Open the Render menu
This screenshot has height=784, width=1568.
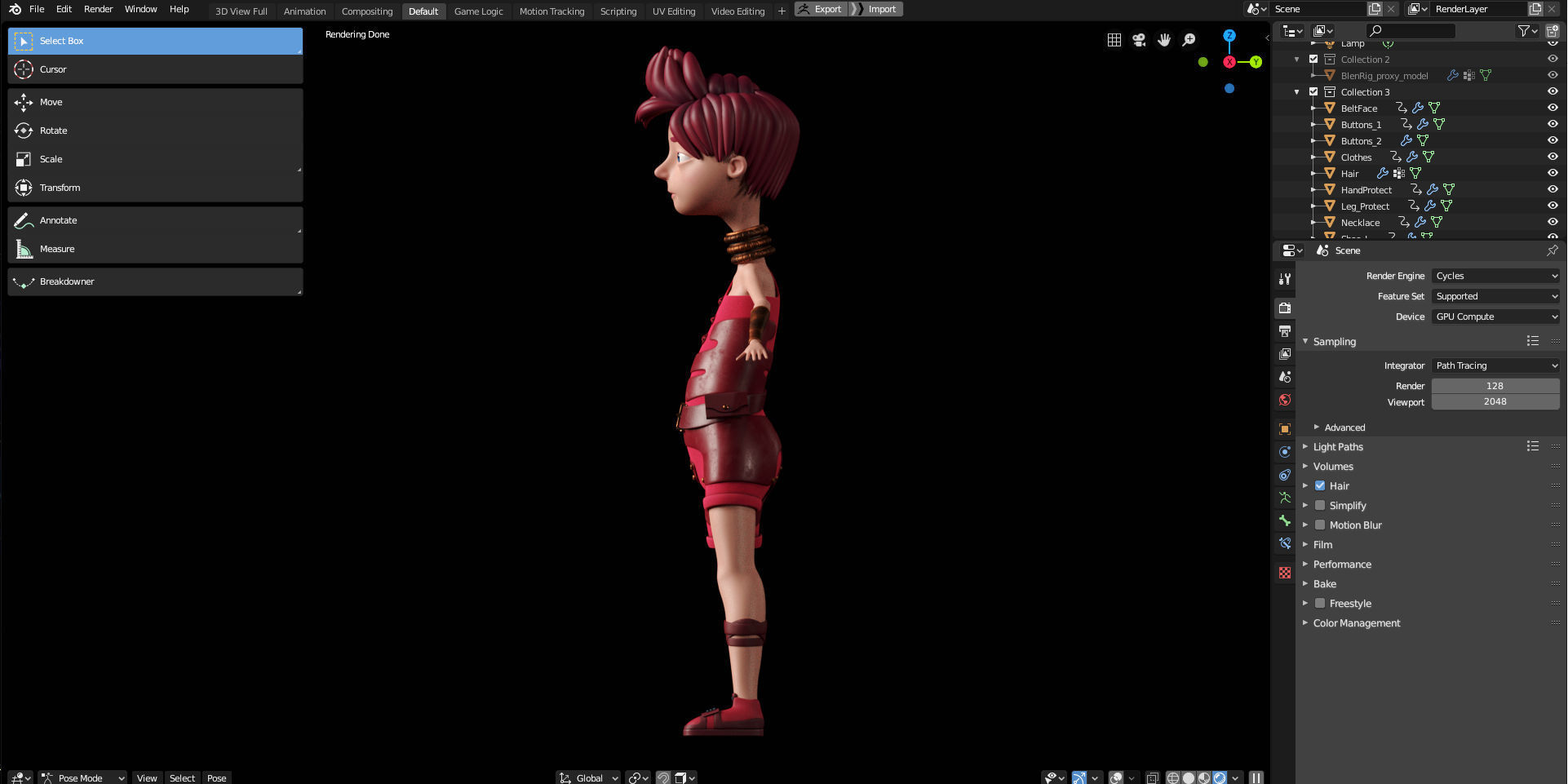[x=98, y=9]
